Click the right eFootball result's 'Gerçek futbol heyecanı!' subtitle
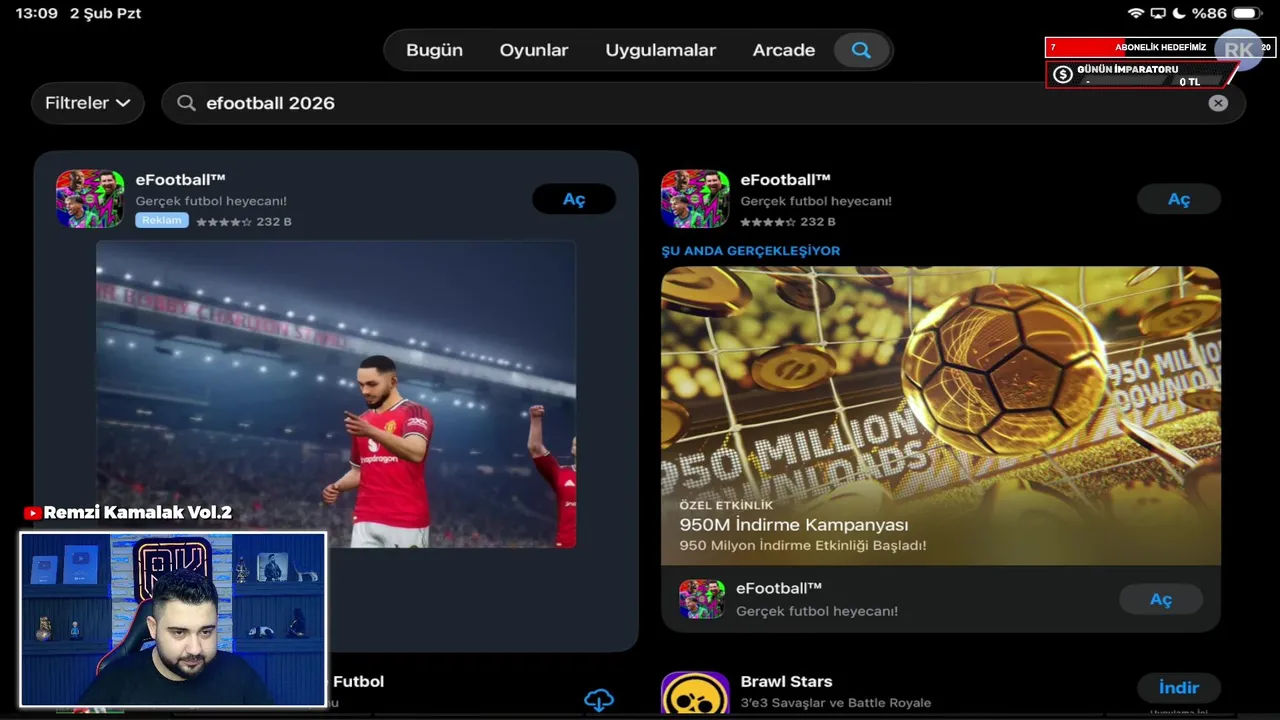Image resolution: width=1280 pixels, height=720 pixels. point(816,201)
